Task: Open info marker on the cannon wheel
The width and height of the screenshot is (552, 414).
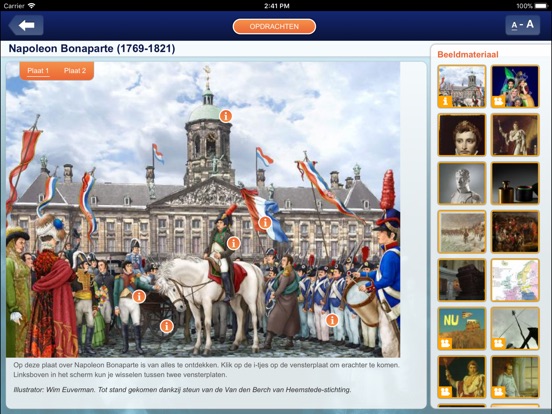Action: (x=167, y=326)
